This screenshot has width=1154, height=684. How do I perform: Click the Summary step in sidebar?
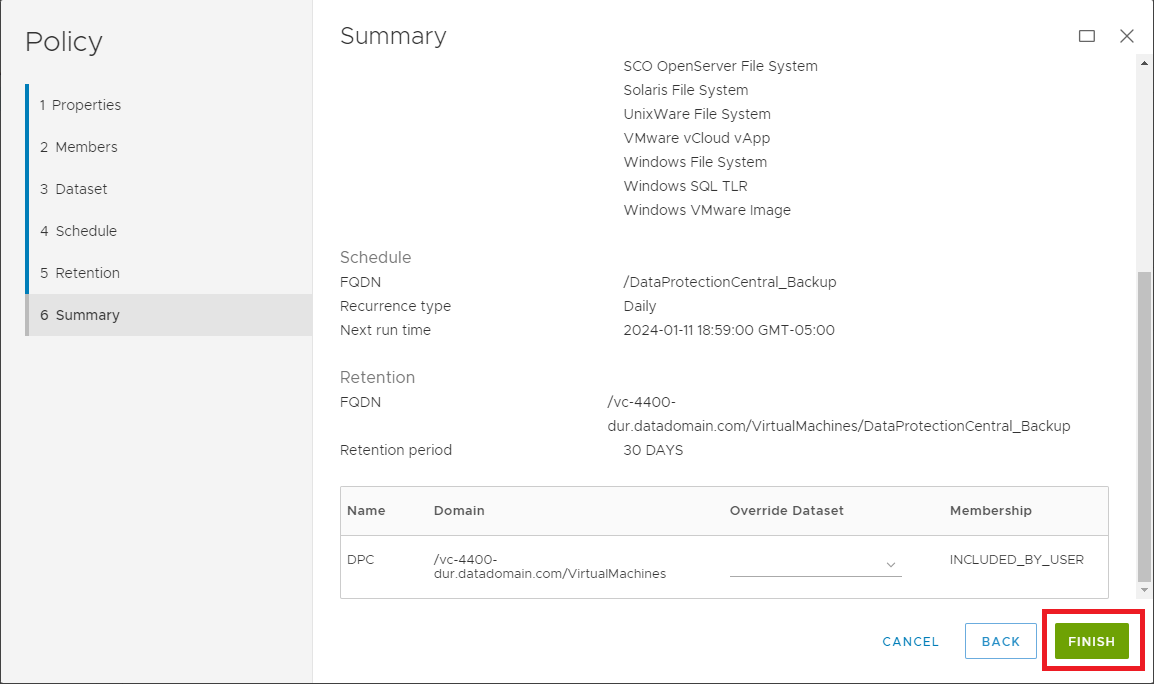pyautogui.click(x=79, y=315)
